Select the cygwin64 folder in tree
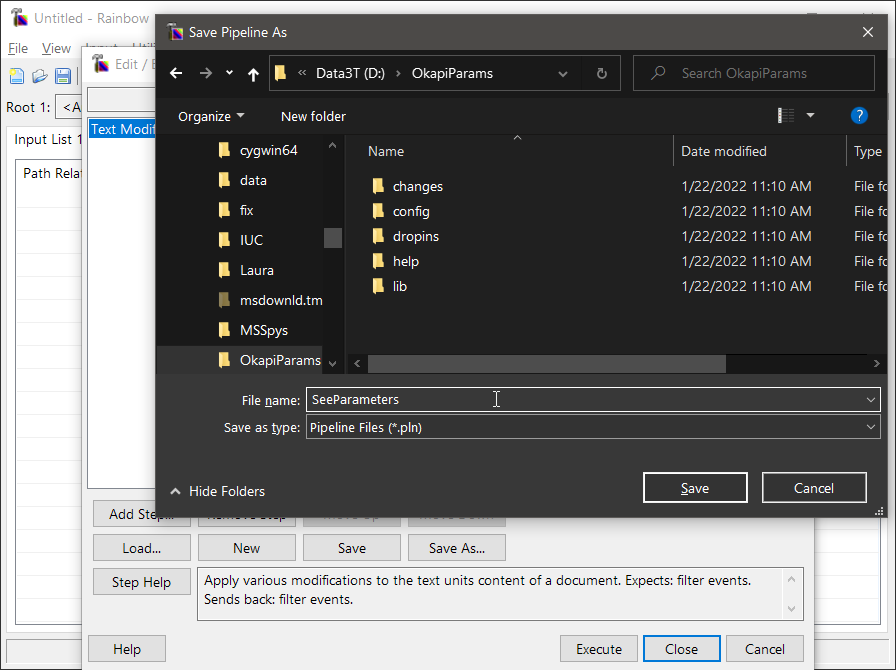The image size is (896, 670). pyautogui.click(x=268, y=150)
